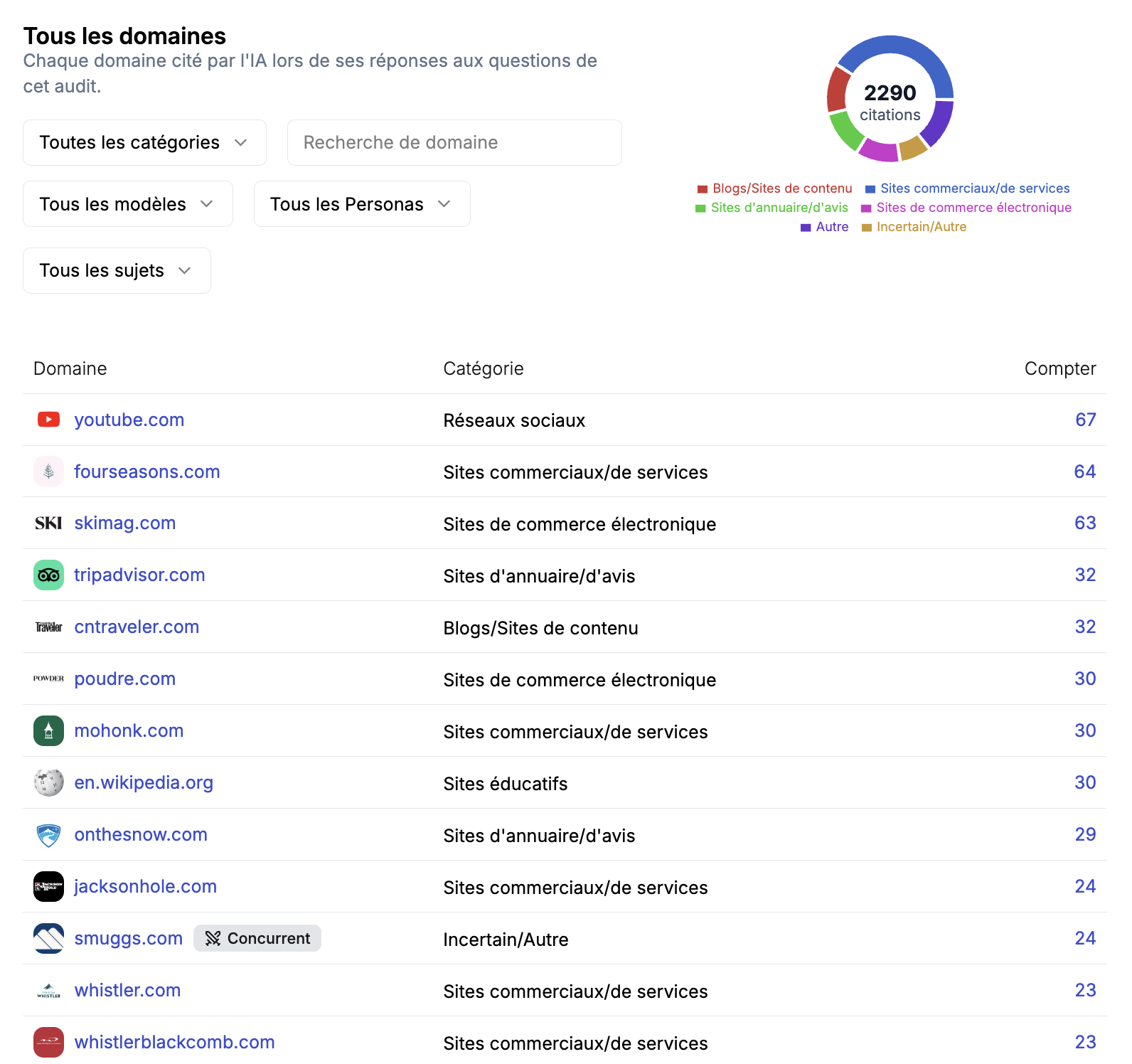Click the Condé Nast Traveler logo icon

48,627
